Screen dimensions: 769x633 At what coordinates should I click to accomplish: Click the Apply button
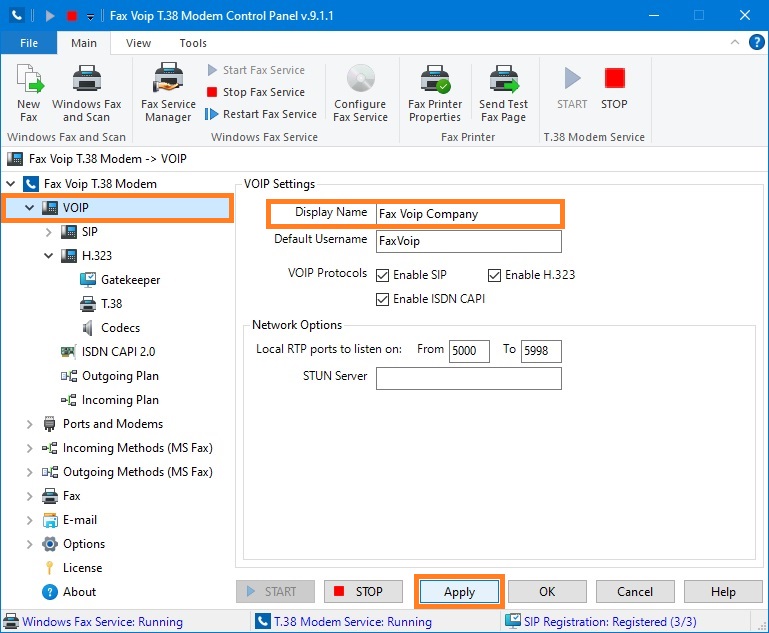[x=460, y=592]
